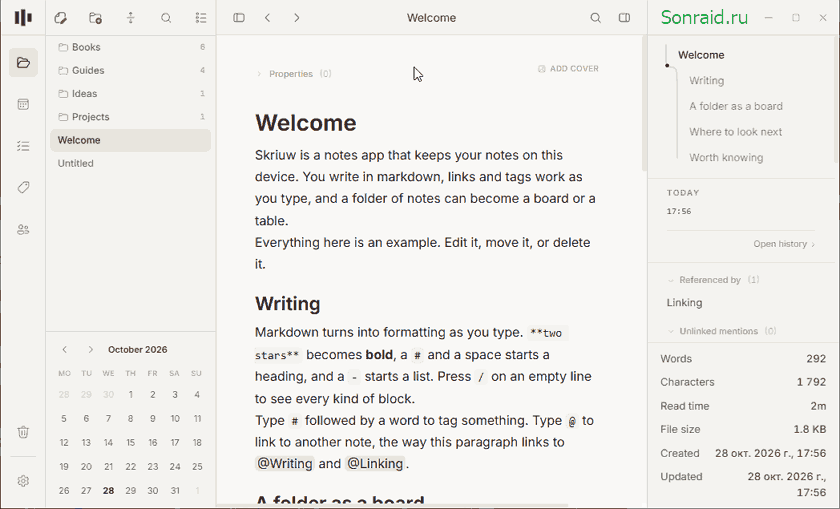
Task: Toggle the right info panel icon
Action: coord(624,18)
